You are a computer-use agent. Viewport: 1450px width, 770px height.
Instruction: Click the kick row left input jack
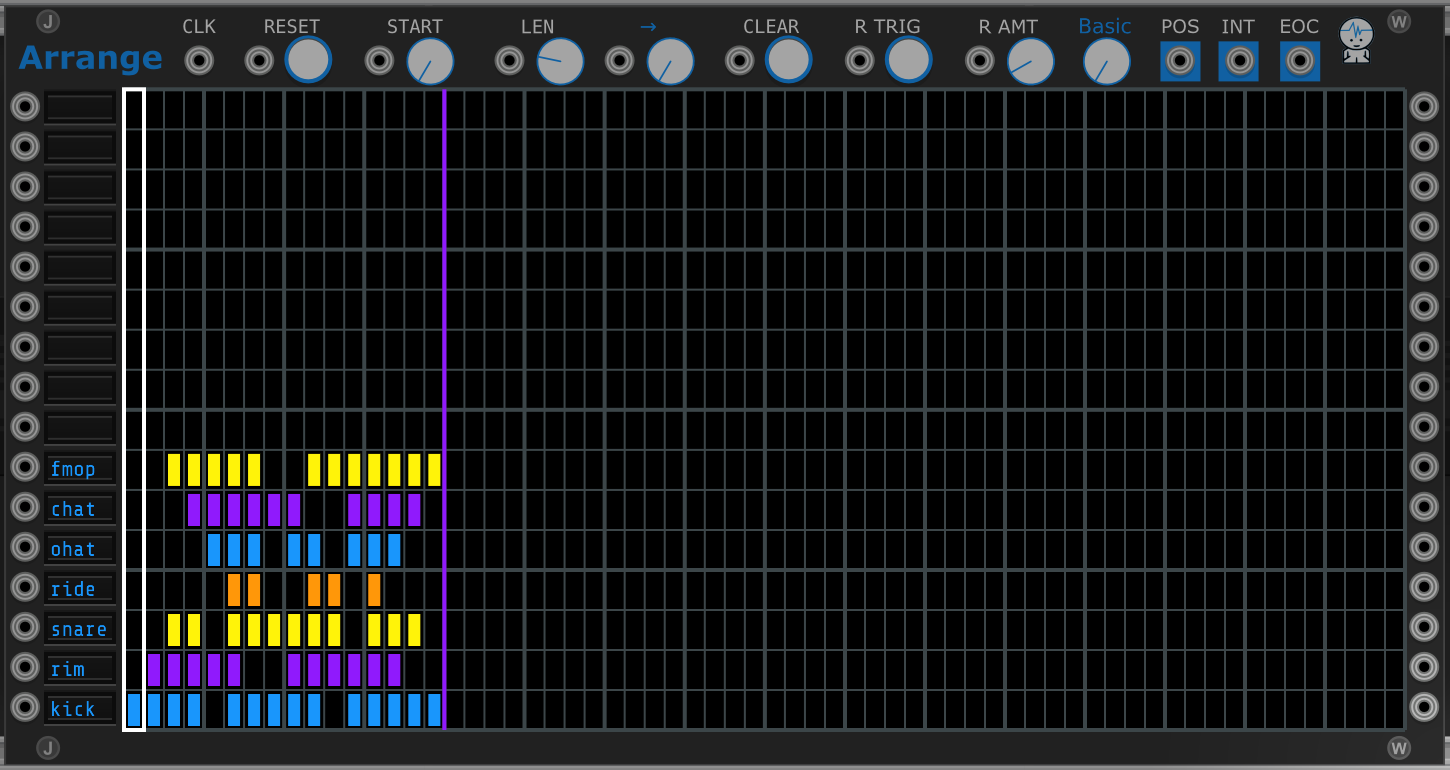tap(25, 708)
